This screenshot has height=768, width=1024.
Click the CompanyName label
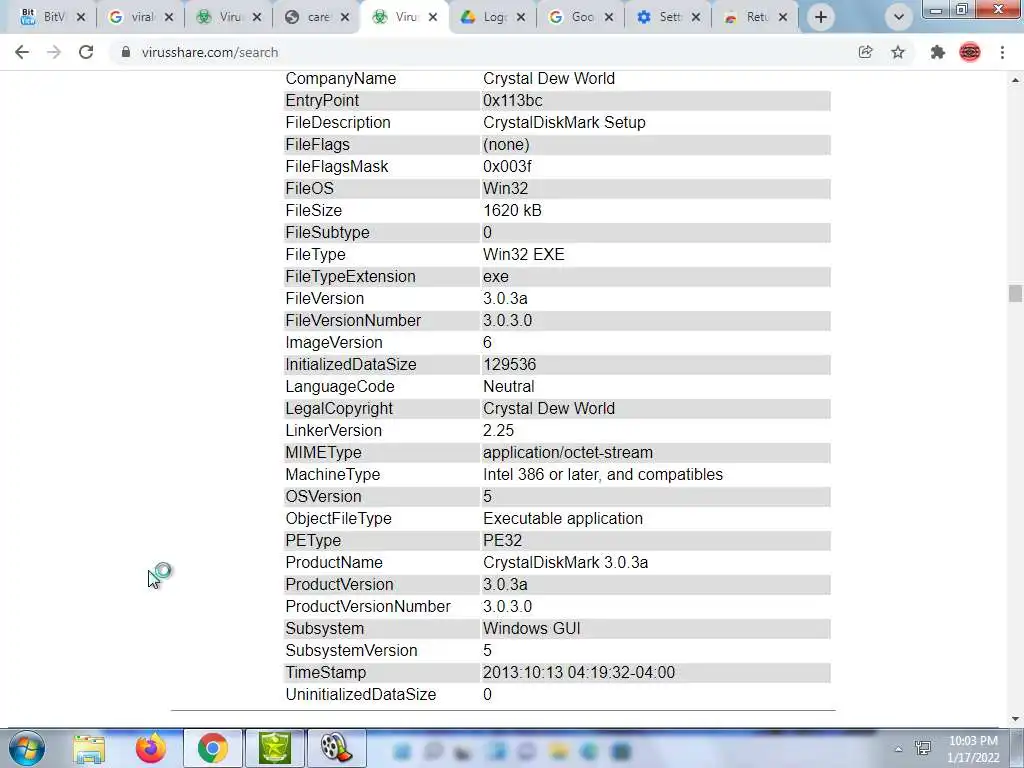[340, 78]
